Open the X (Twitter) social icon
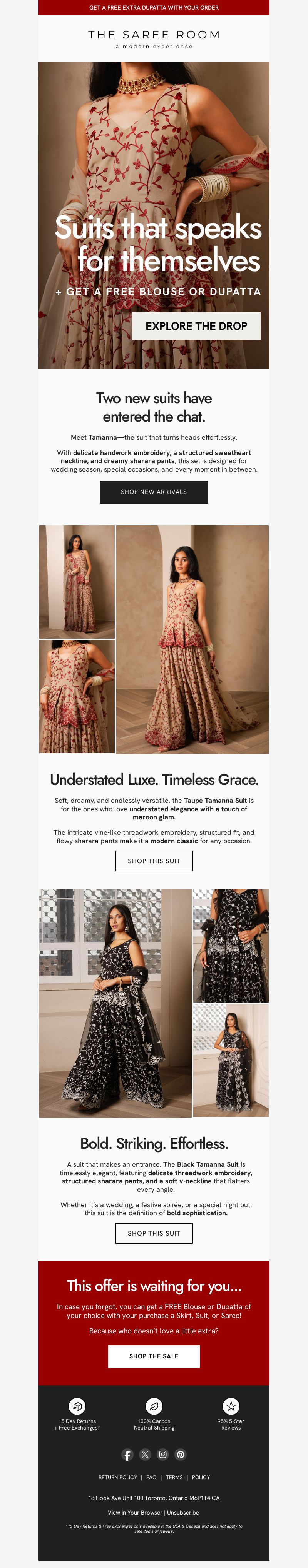Image resolution: width=308 pixels, height=1568 pixels. pyautogui.click(x=145, y=1454)
